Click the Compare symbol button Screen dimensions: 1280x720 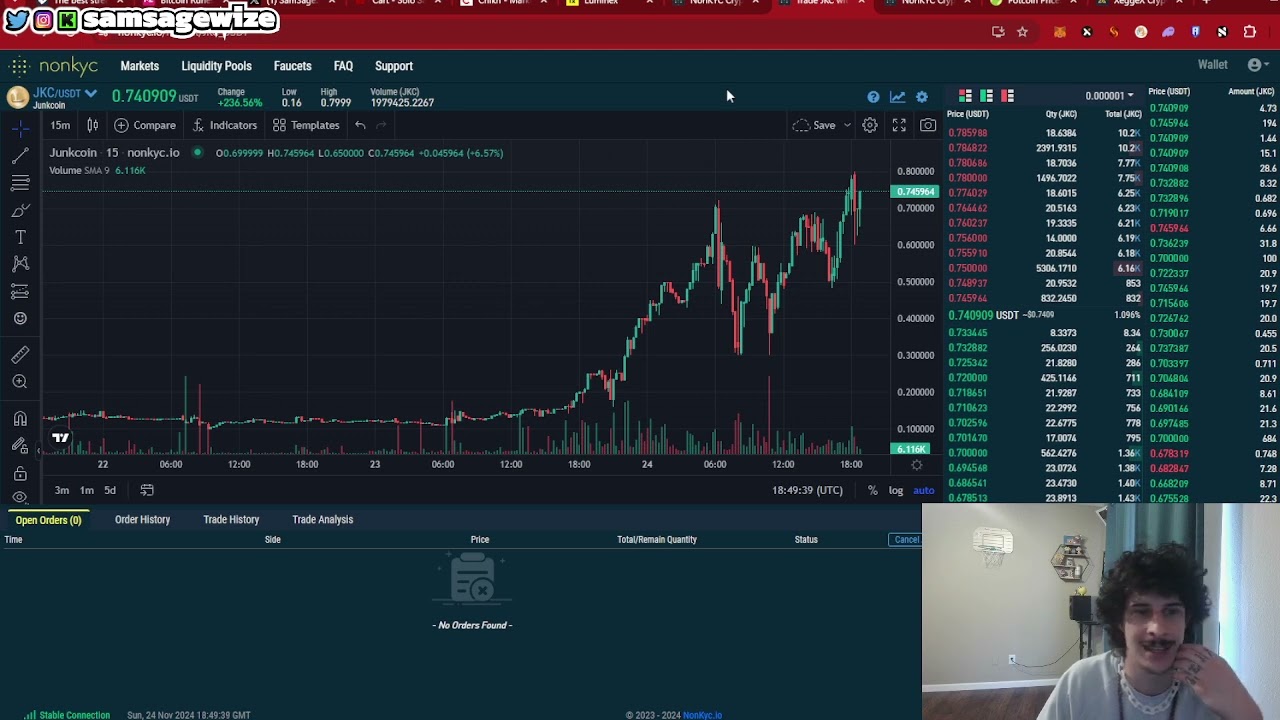click(145, 125)
